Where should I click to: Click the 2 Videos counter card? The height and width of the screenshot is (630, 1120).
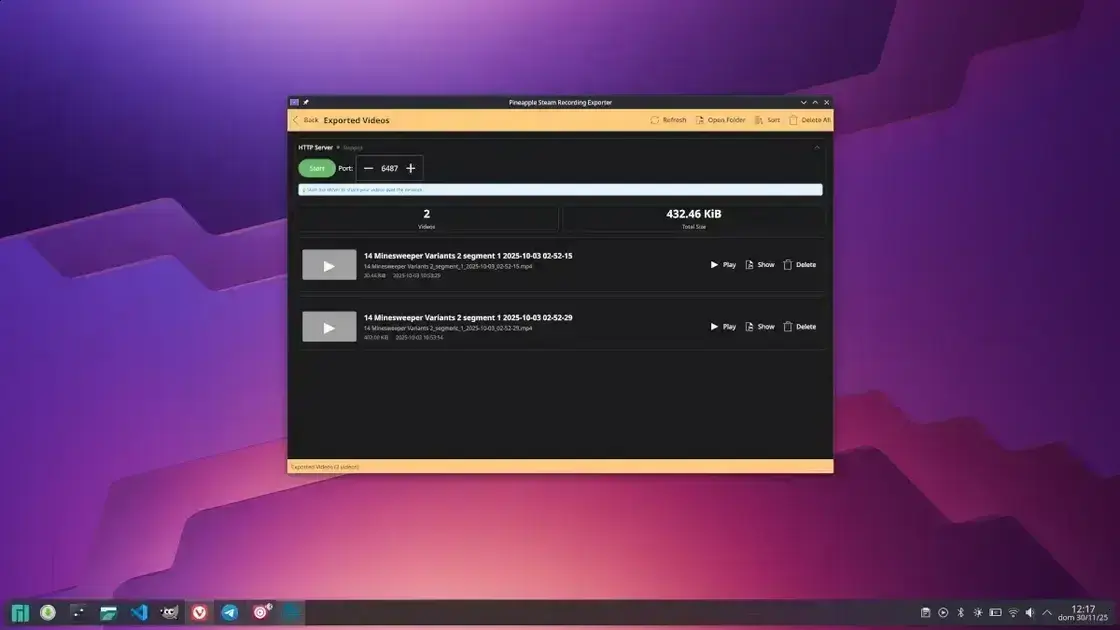427,219
